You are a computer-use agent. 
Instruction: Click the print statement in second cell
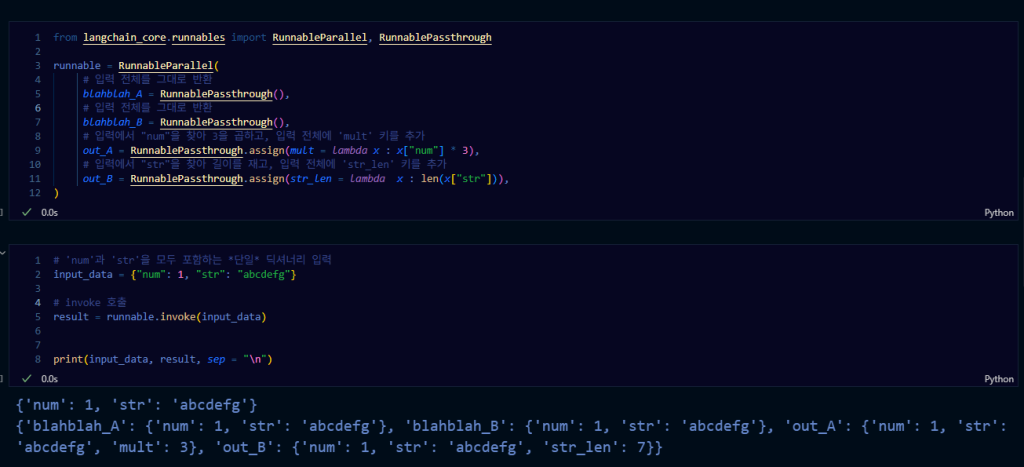tap(163, 359)
